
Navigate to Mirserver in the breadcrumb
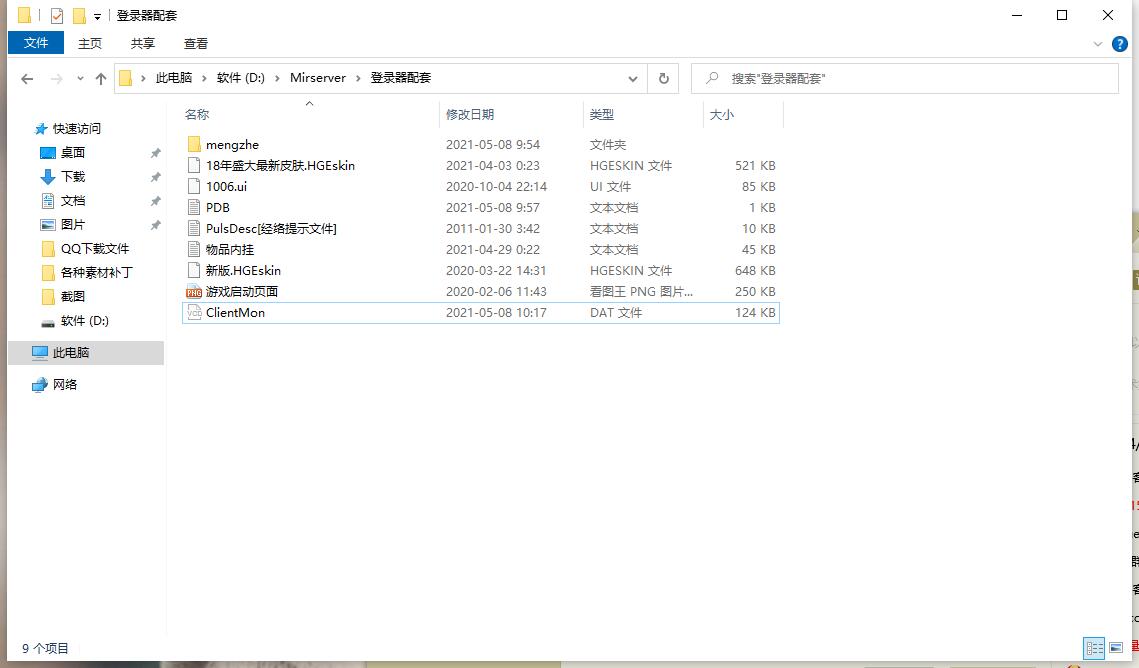point(317,78)
